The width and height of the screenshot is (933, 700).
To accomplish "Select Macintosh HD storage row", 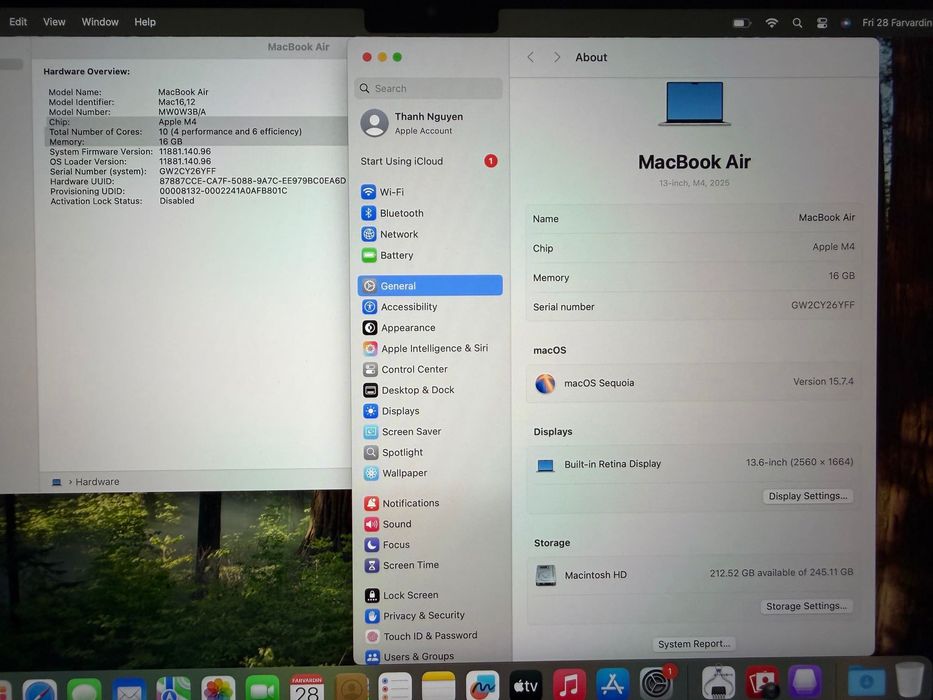I will [x=693, y=574].
